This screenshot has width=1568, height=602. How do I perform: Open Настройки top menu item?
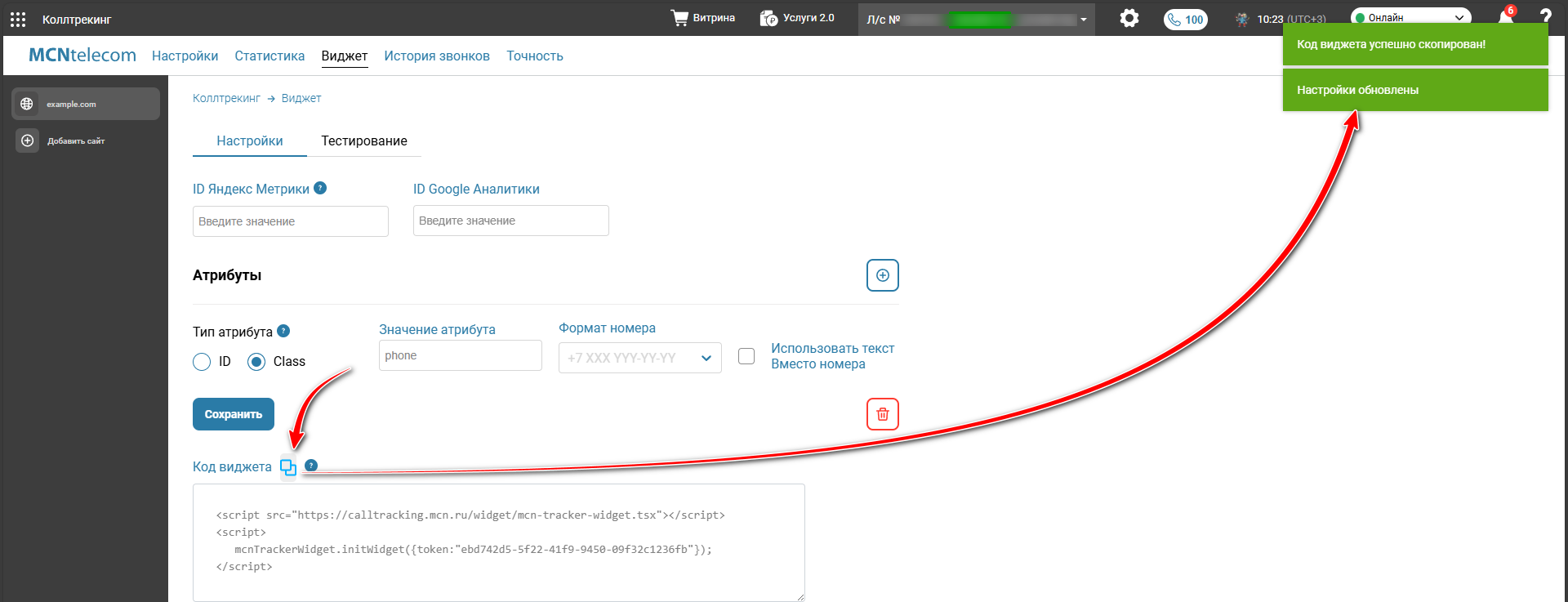coord(185,56)
